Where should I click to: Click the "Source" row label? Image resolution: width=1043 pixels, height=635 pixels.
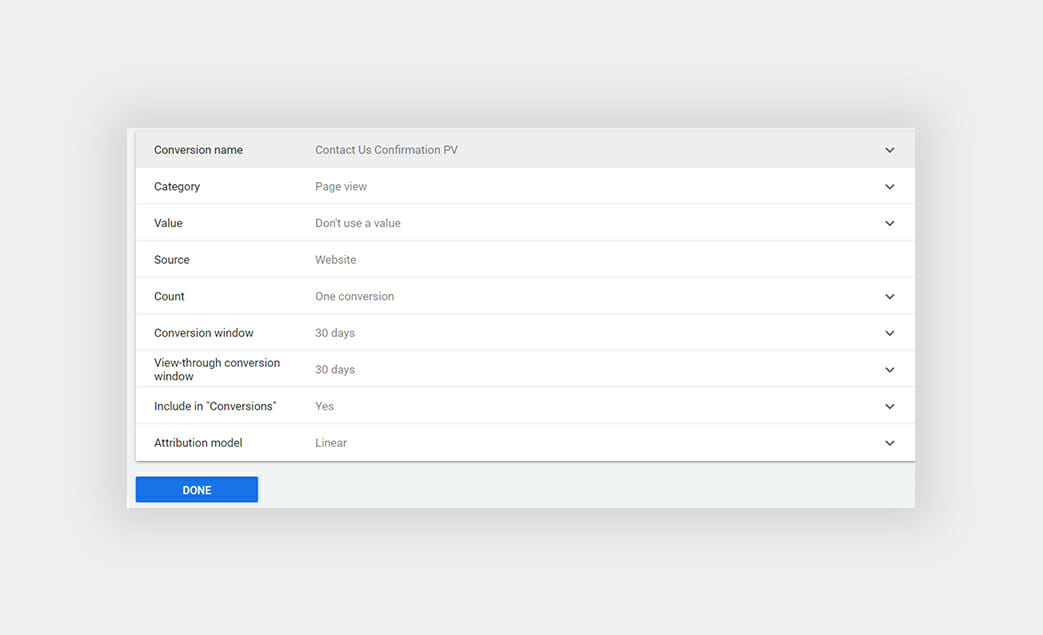point(172,260)
